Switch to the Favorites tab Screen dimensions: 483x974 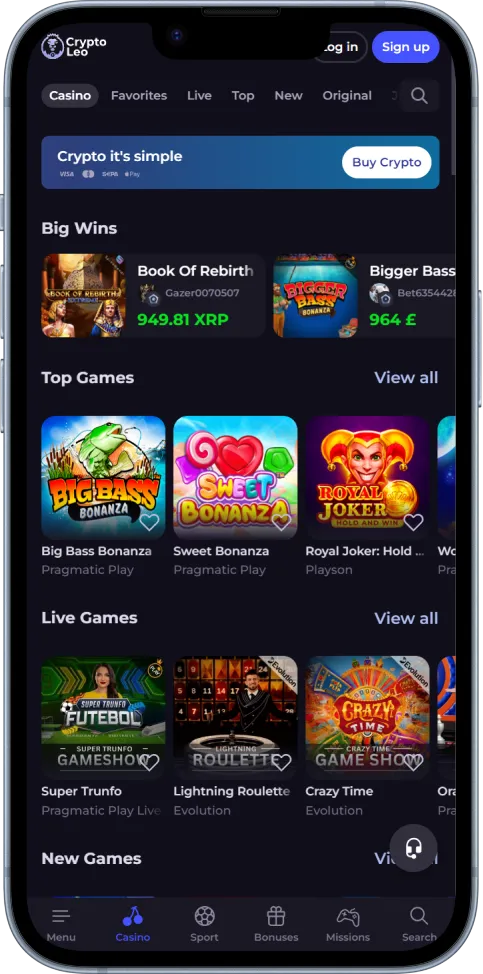point(139,96)
